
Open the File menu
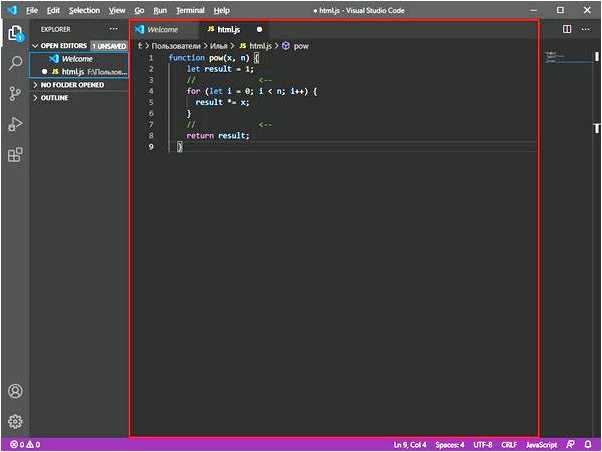[32, 10]
